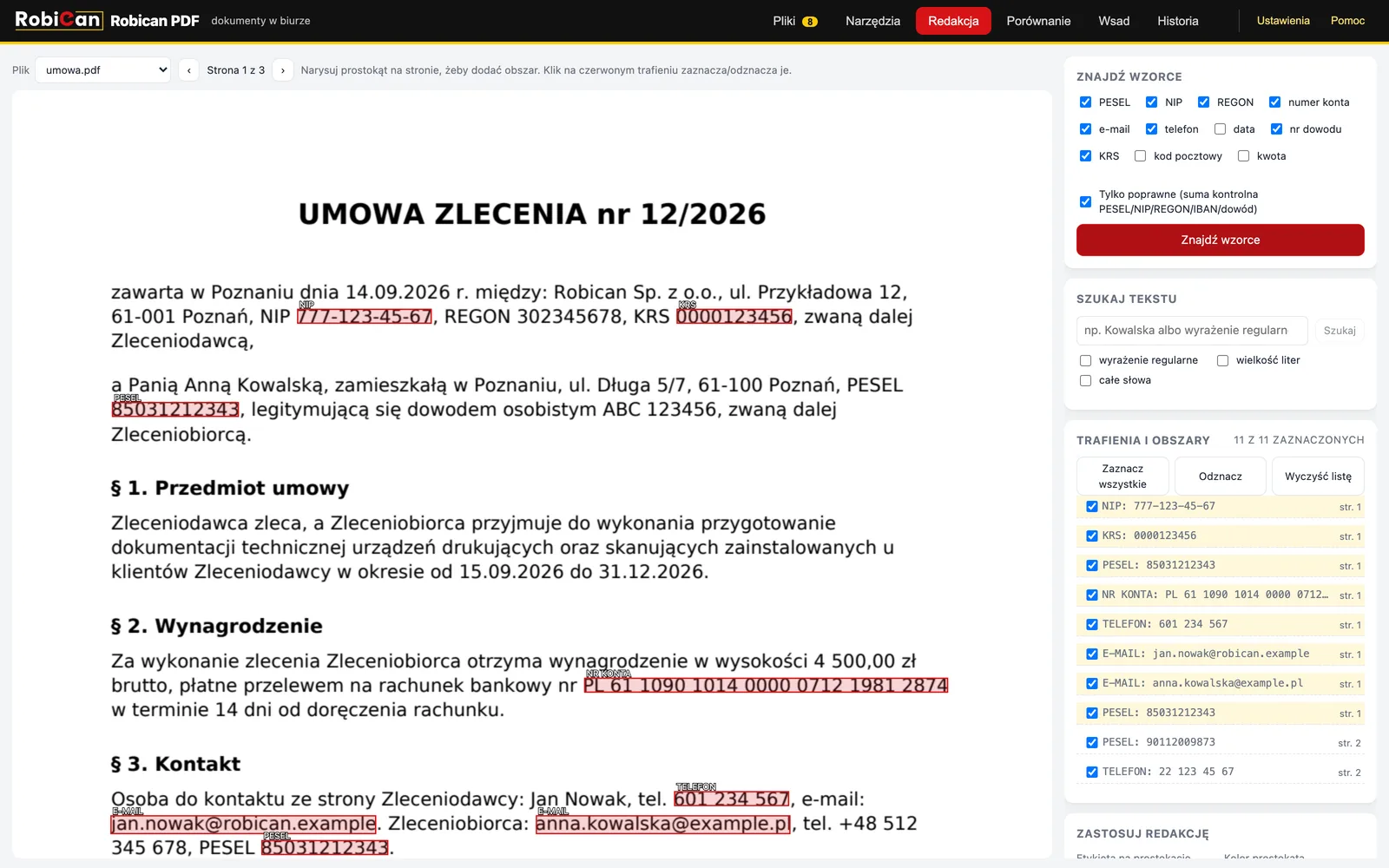The image size is (1389, 868).
Task: Uncheck the jan.nowak@robican.example hit
Action: (1092, 654)
